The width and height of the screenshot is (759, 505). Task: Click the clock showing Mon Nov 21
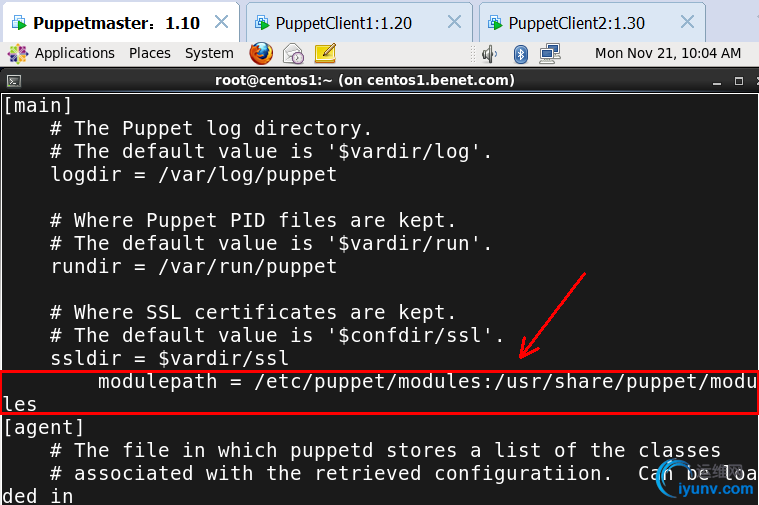tap(668, 53)
